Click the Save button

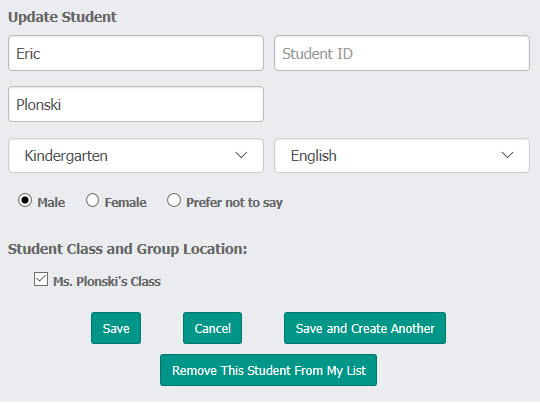pos(116,328)
